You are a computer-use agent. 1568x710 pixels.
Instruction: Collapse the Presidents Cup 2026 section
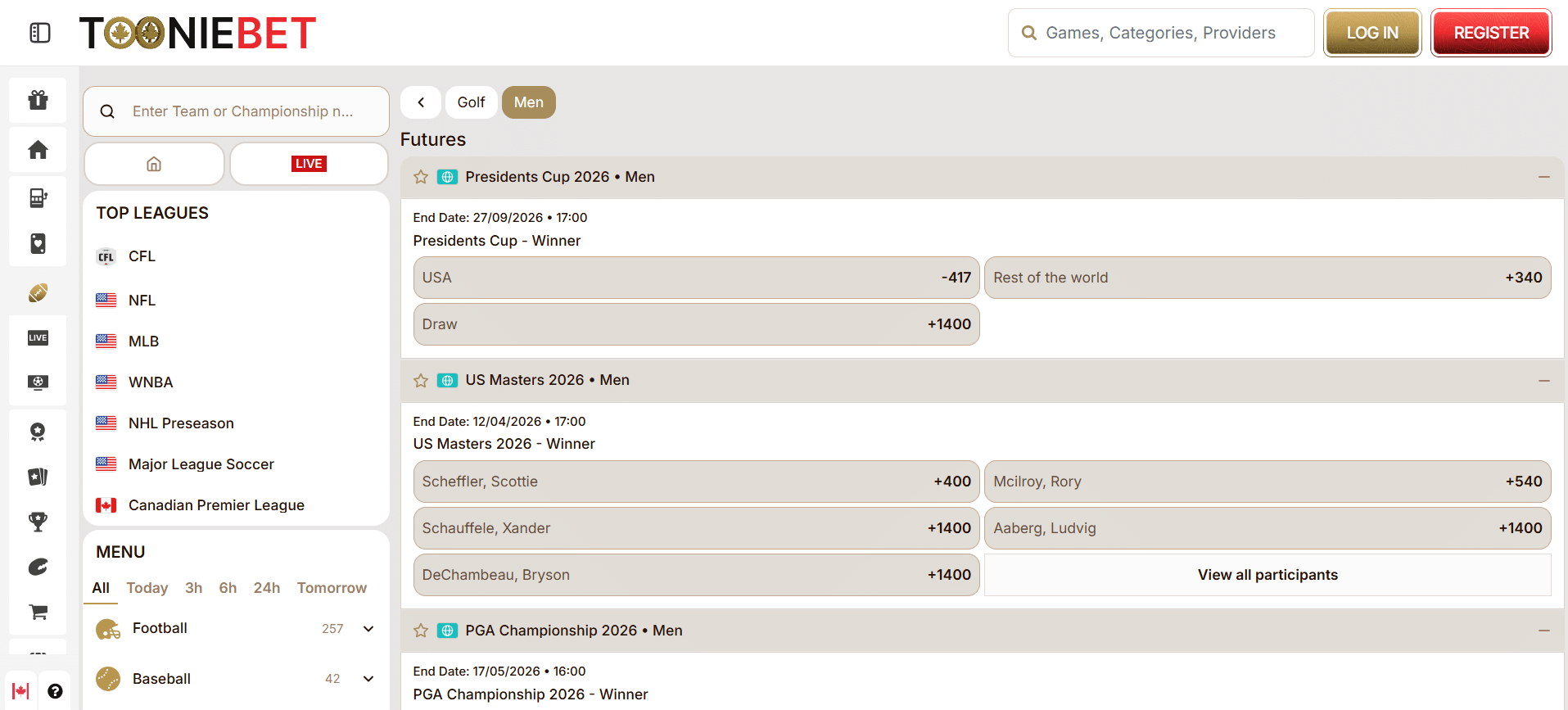coord(1544,177)
